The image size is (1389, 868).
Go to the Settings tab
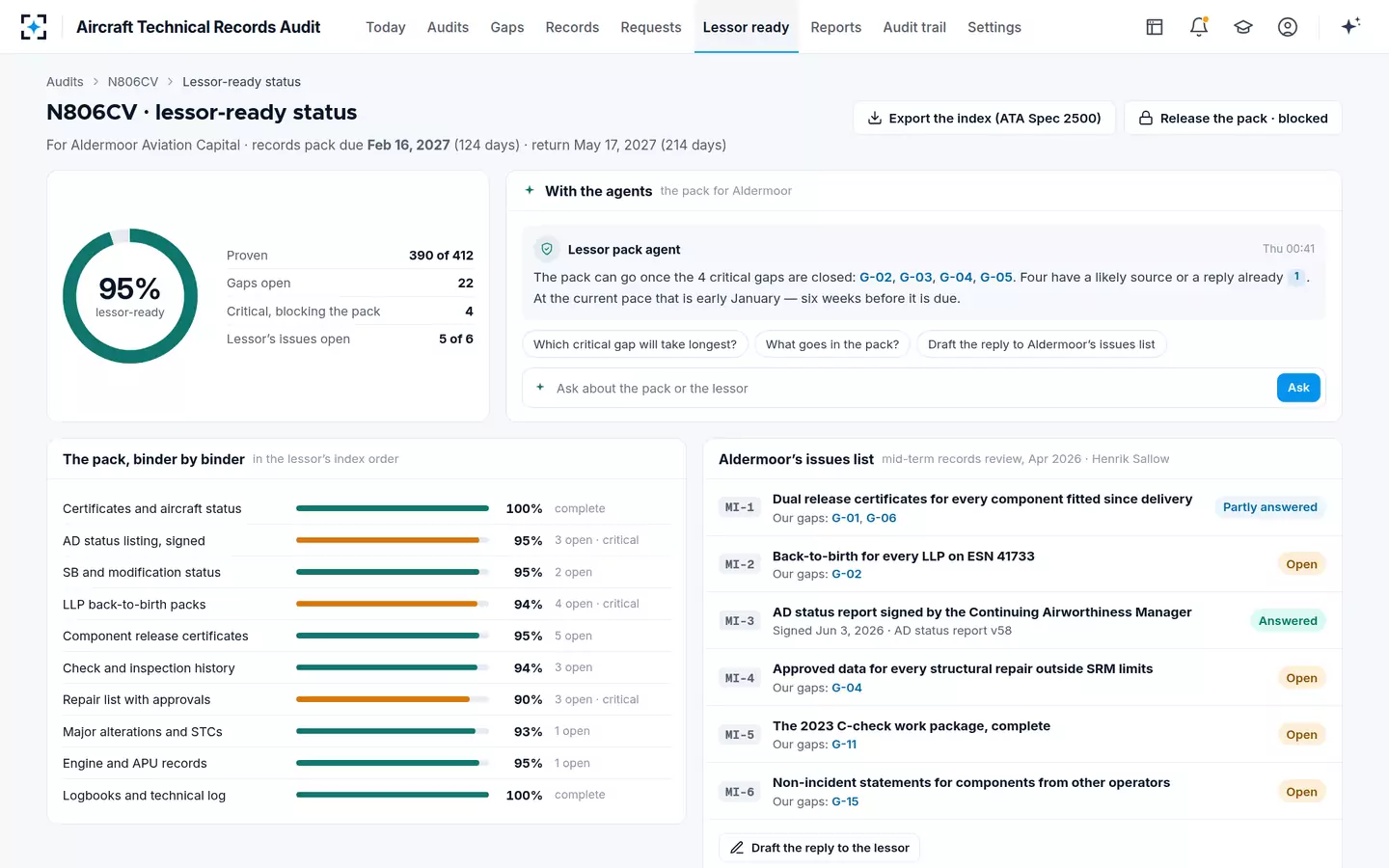point(994,27)
